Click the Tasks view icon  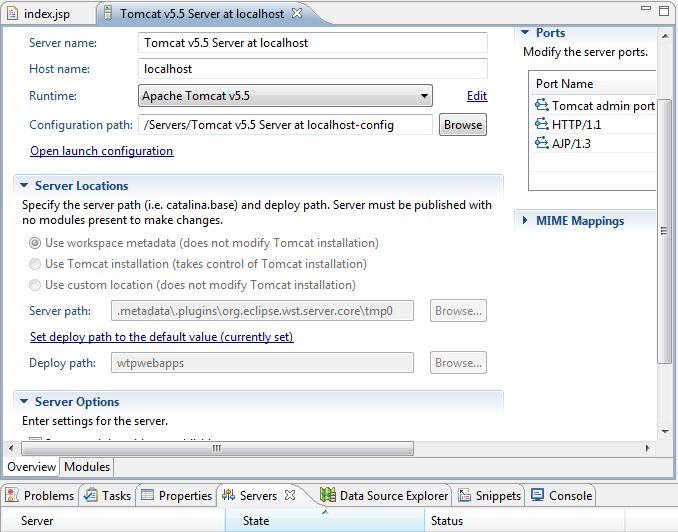point(90,495)
